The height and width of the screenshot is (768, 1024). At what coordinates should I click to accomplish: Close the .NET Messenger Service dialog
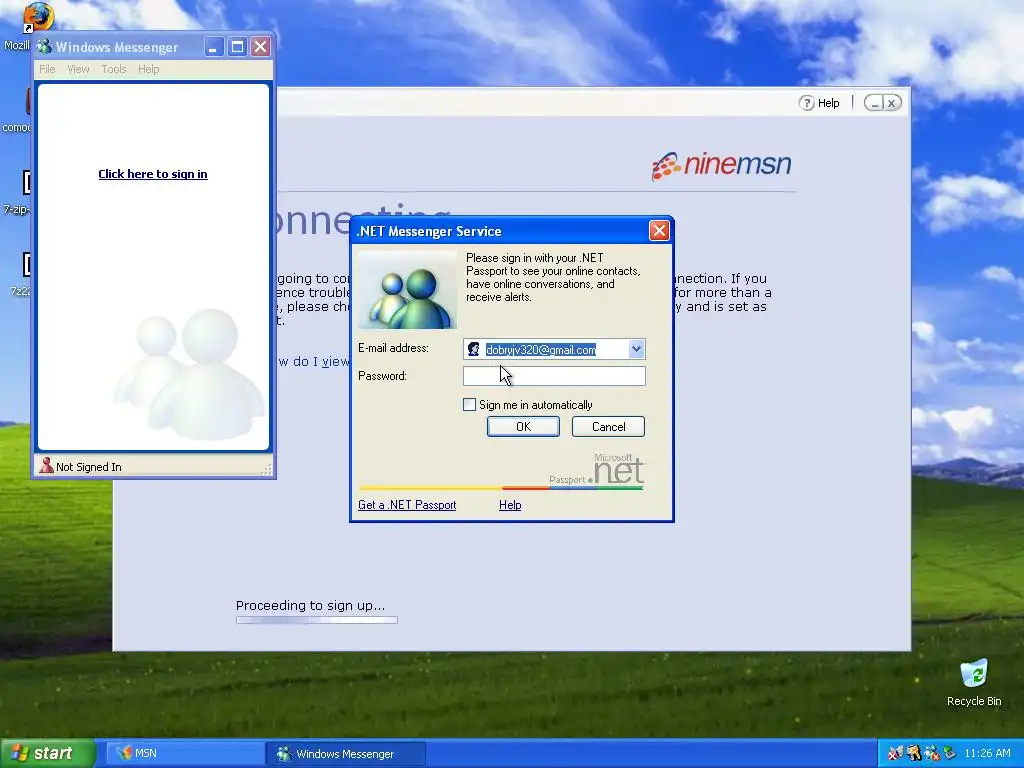pos(659,231)
